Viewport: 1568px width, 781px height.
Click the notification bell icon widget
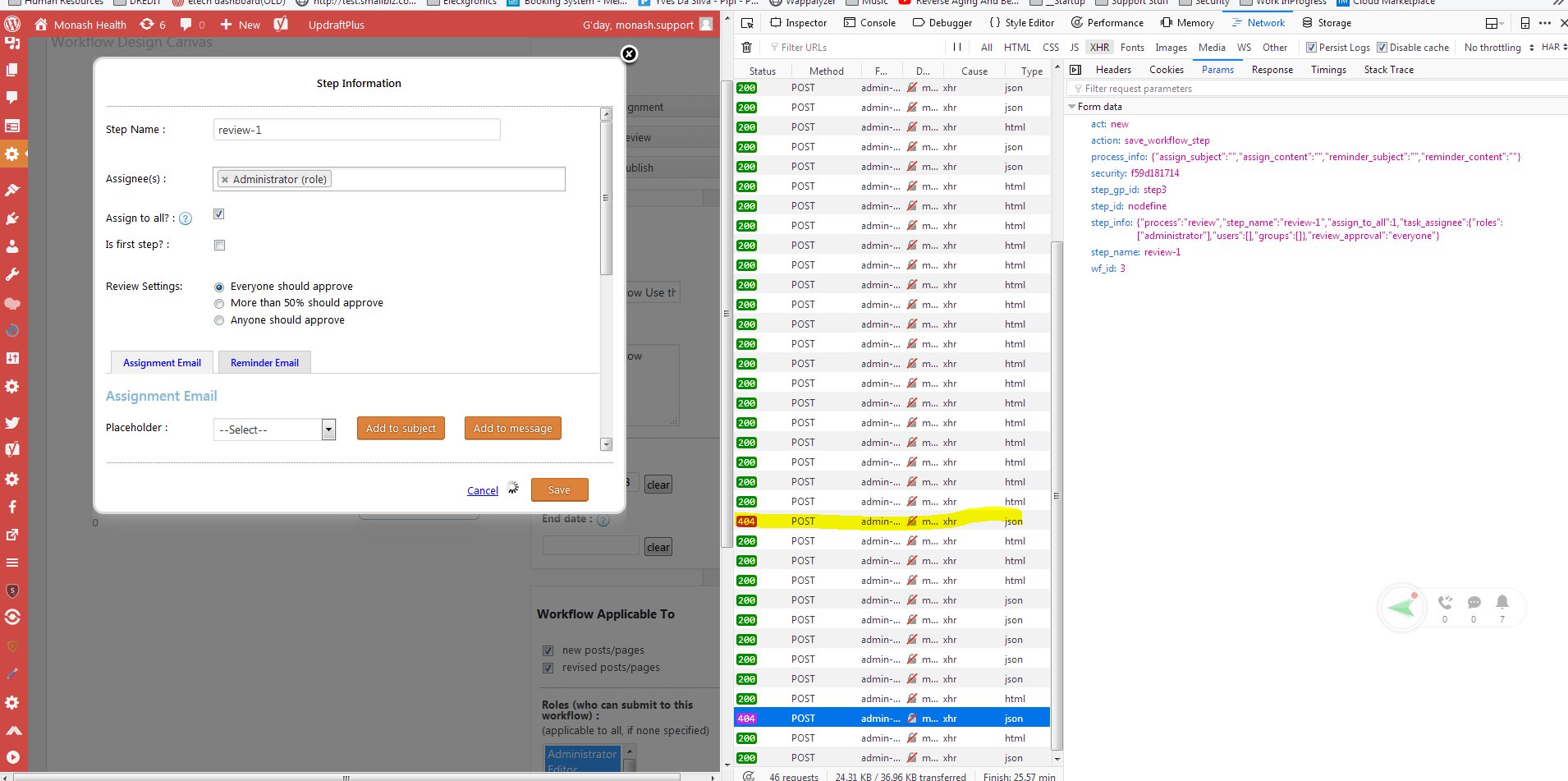(x=1502, y=602)
